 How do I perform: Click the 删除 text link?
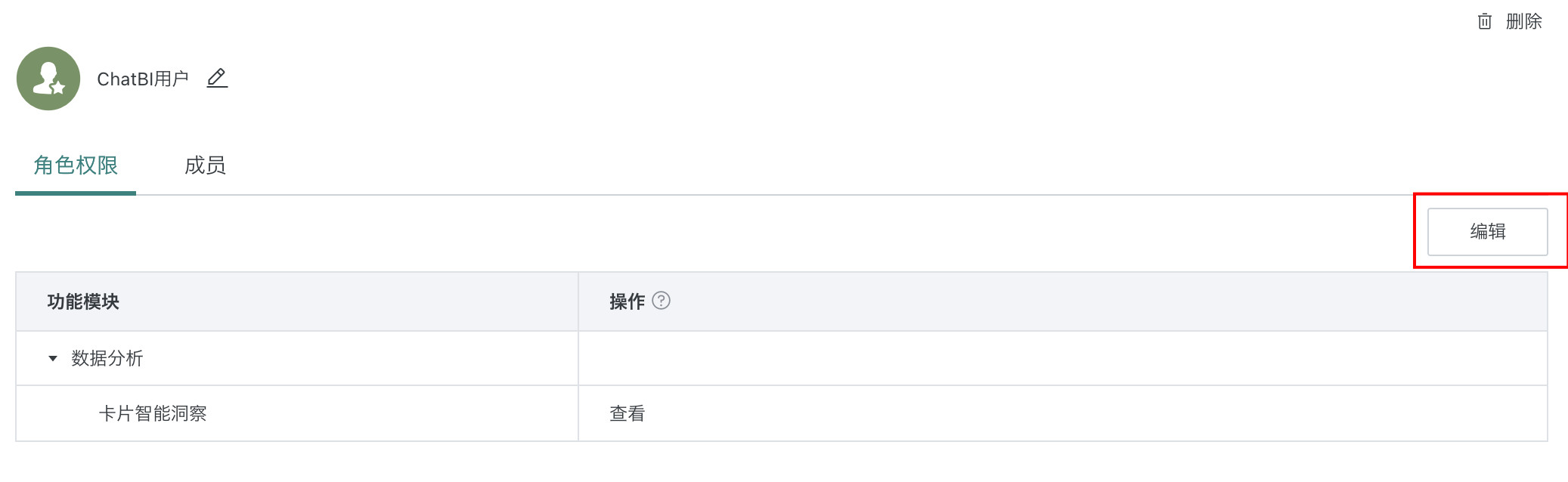click(1523, 21)
